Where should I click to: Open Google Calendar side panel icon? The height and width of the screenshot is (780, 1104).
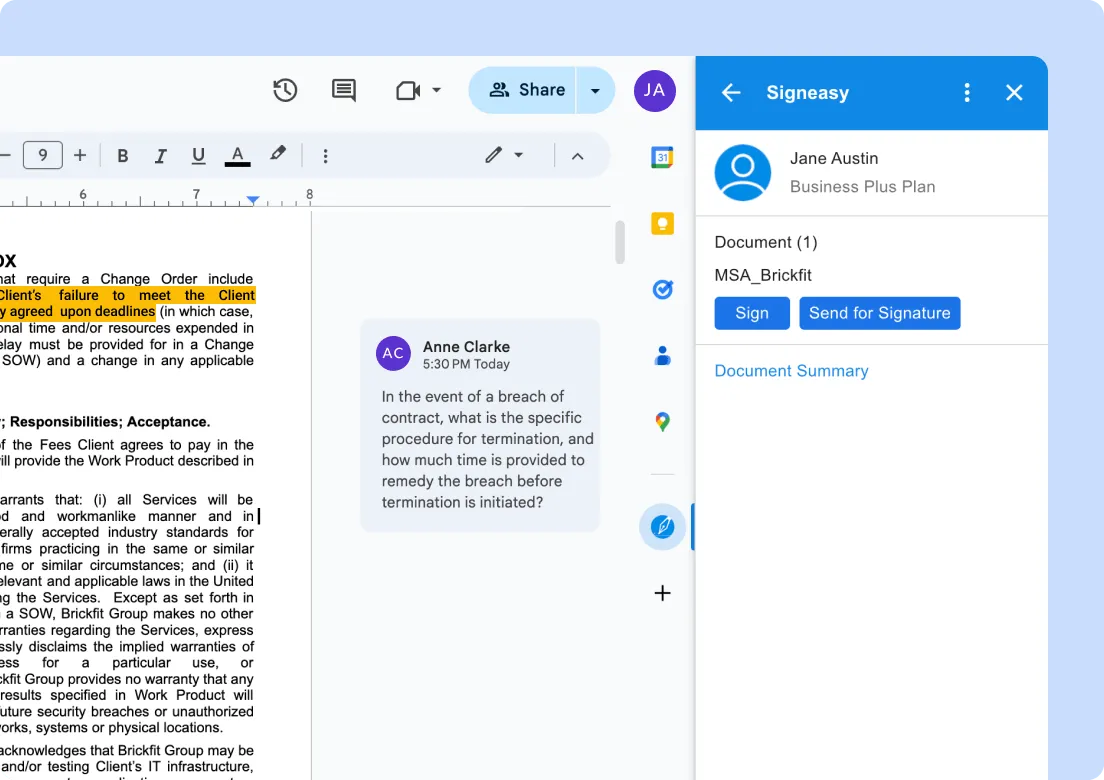tap(662, 157)
